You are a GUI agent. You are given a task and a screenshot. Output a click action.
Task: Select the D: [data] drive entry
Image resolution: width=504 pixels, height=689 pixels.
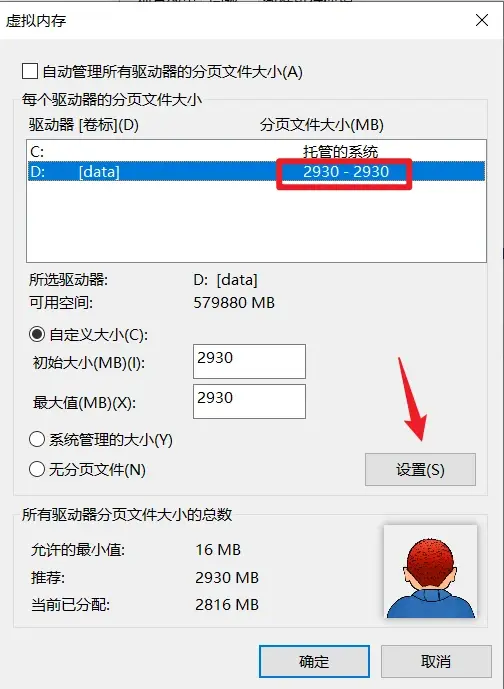coord(257,171)
